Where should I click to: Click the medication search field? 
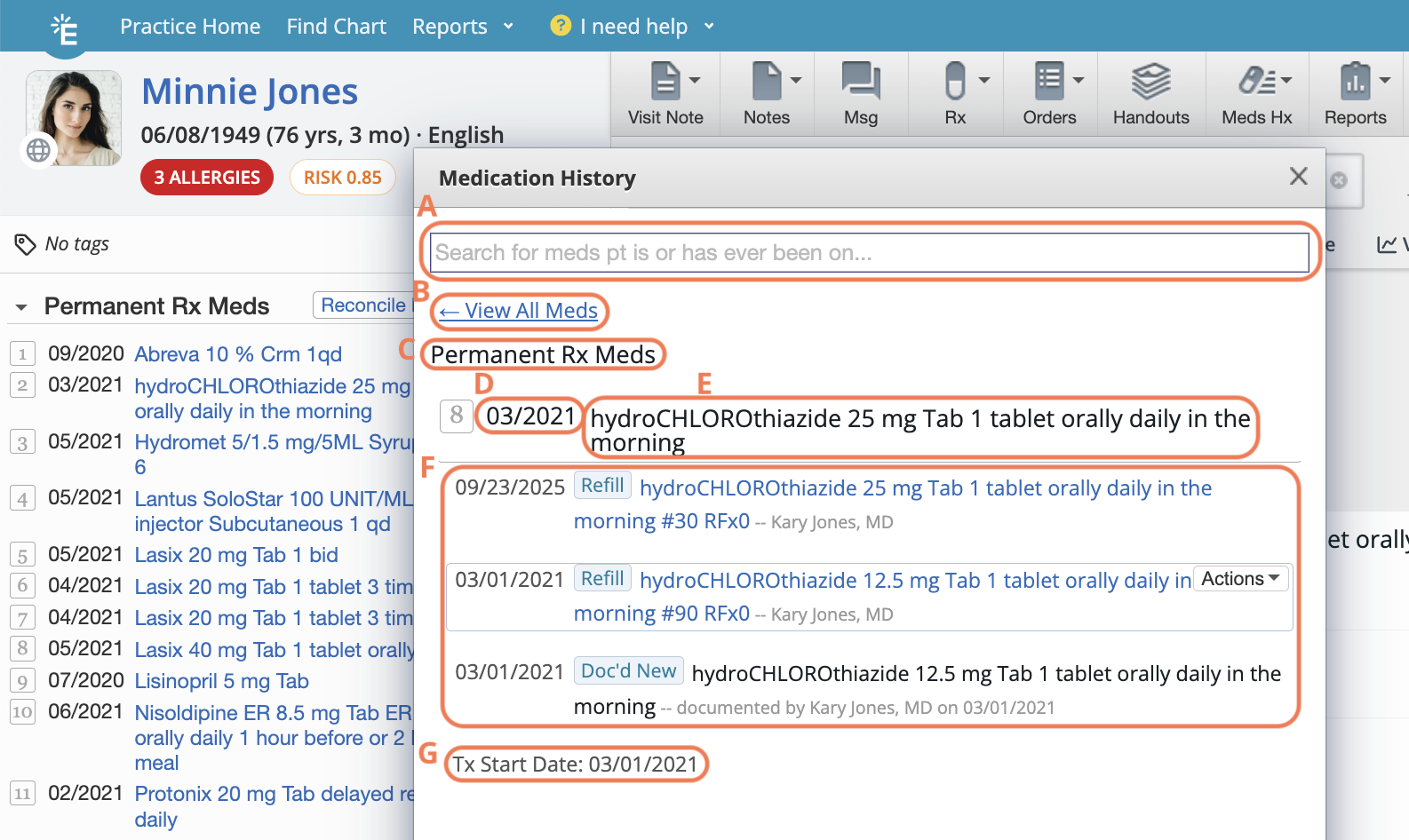click(868, 253)
